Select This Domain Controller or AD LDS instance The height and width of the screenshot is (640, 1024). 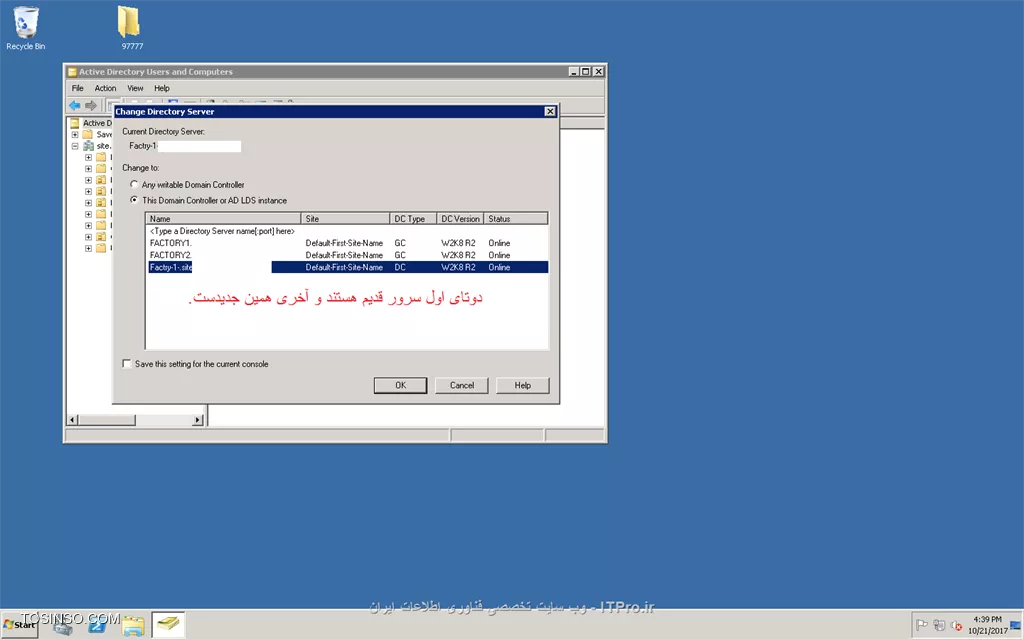click(x=135, y=200)
